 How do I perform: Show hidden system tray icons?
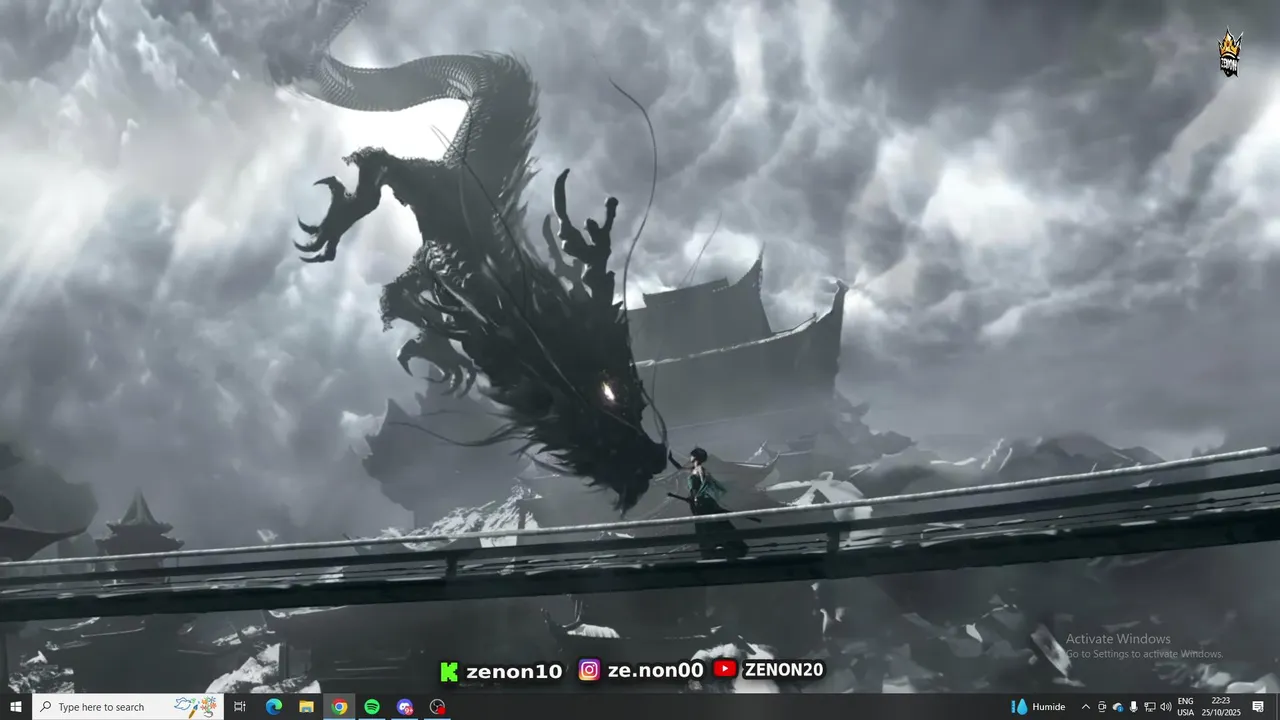(1086, 707)
